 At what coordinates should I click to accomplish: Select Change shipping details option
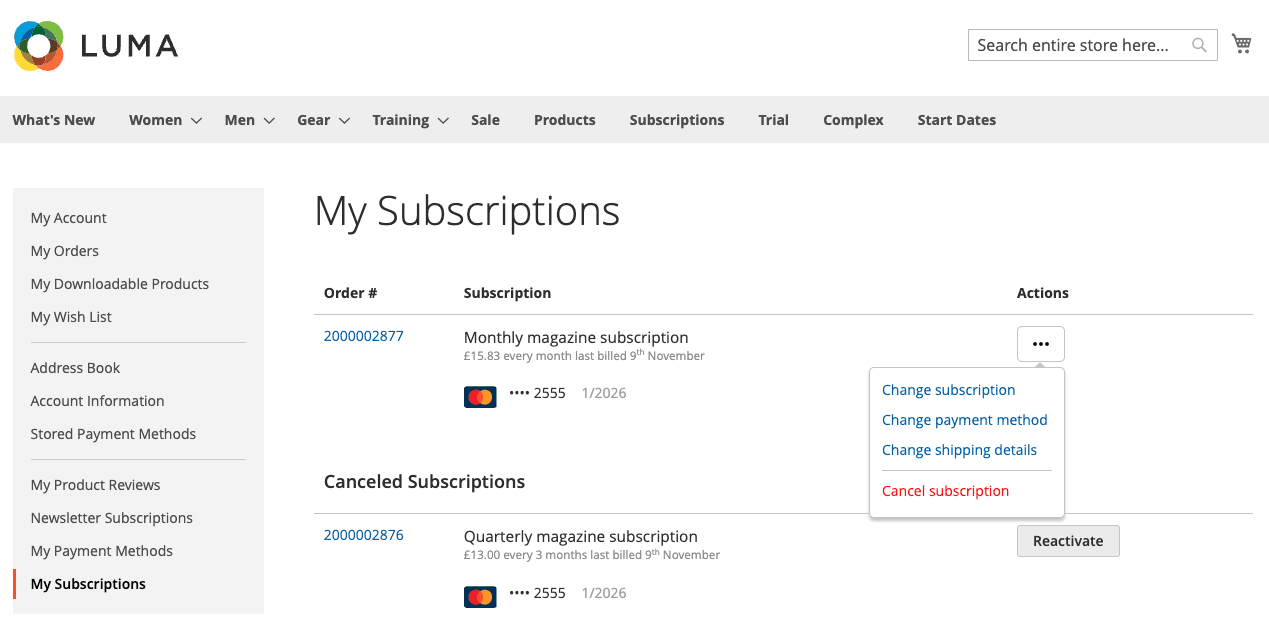tap(959, 450)
